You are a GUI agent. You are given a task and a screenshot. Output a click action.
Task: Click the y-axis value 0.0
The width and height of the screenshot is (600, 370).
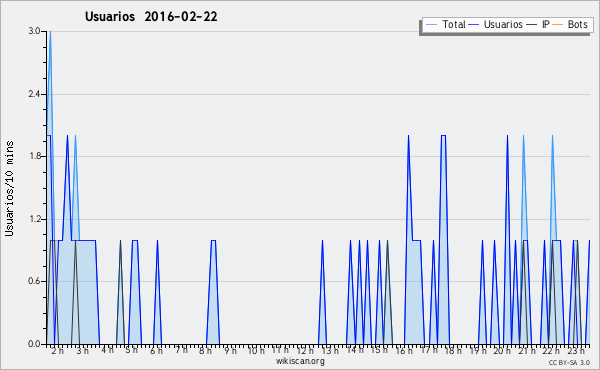tap(34, 344)
